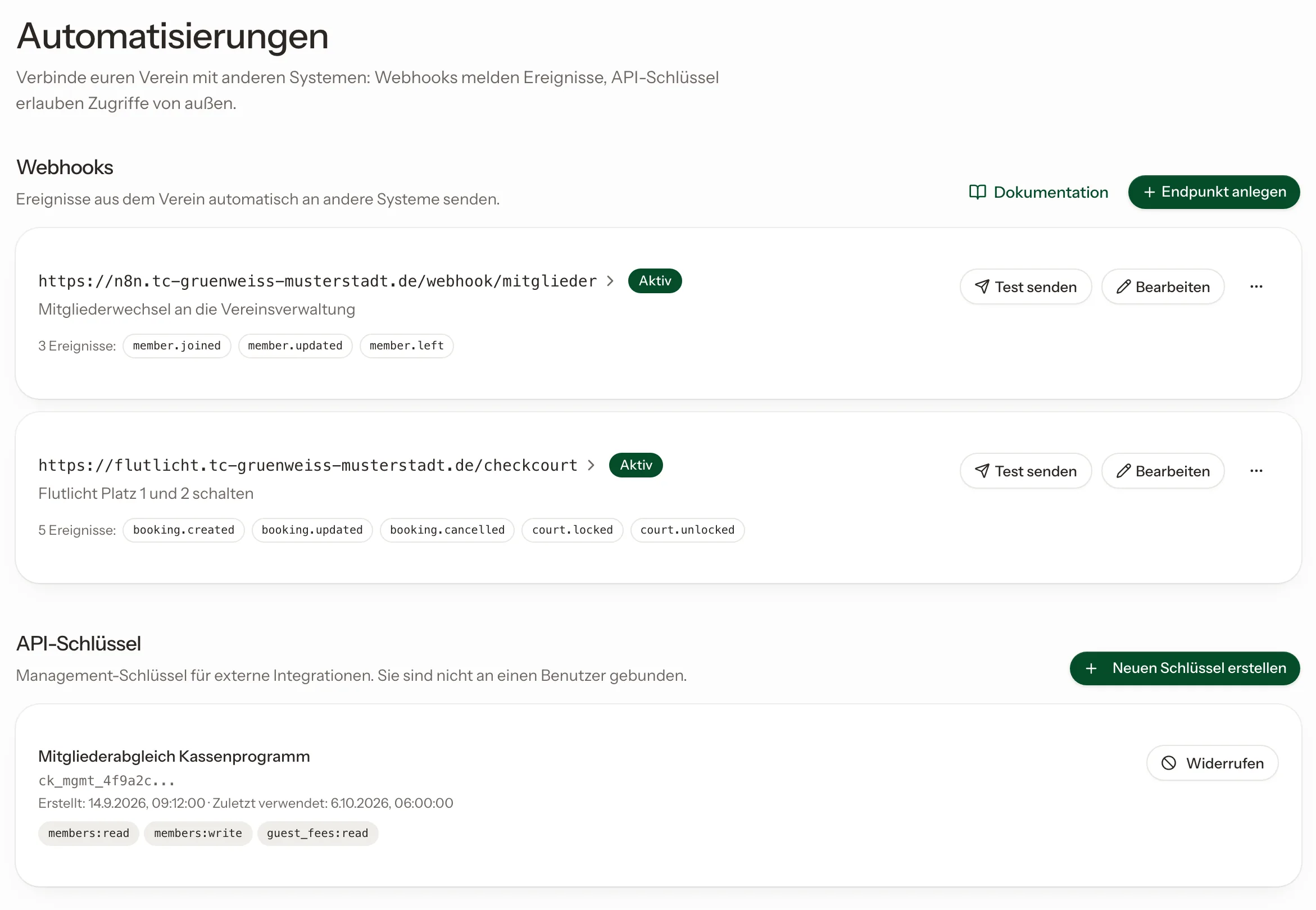Click paper plane icon for mitglieder webhook

[x=981, y=287]
